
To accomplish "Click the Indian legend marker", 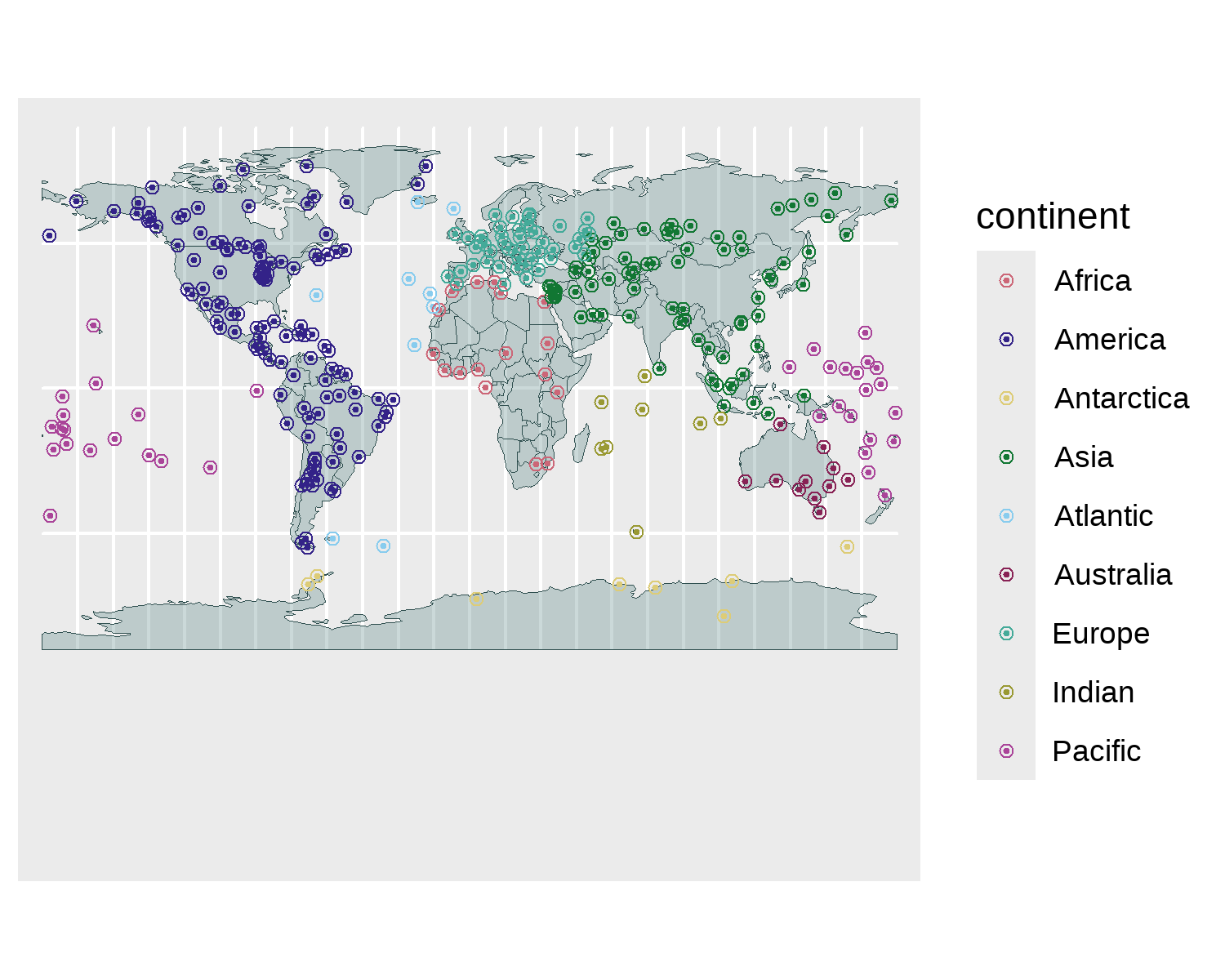I will tap(1006, 693).
